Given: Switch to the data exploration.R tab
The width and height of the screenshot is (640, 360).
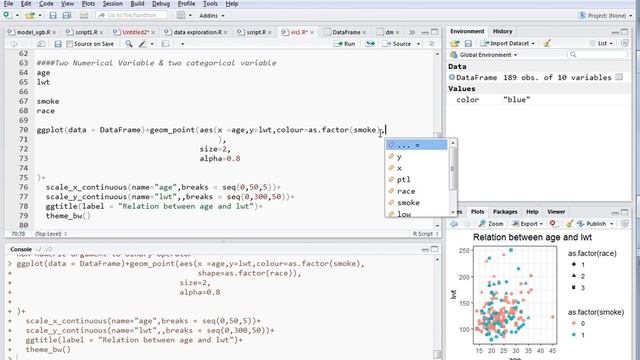Looking at the screenshot, I should pyautogui.click(x=198, y=32).
